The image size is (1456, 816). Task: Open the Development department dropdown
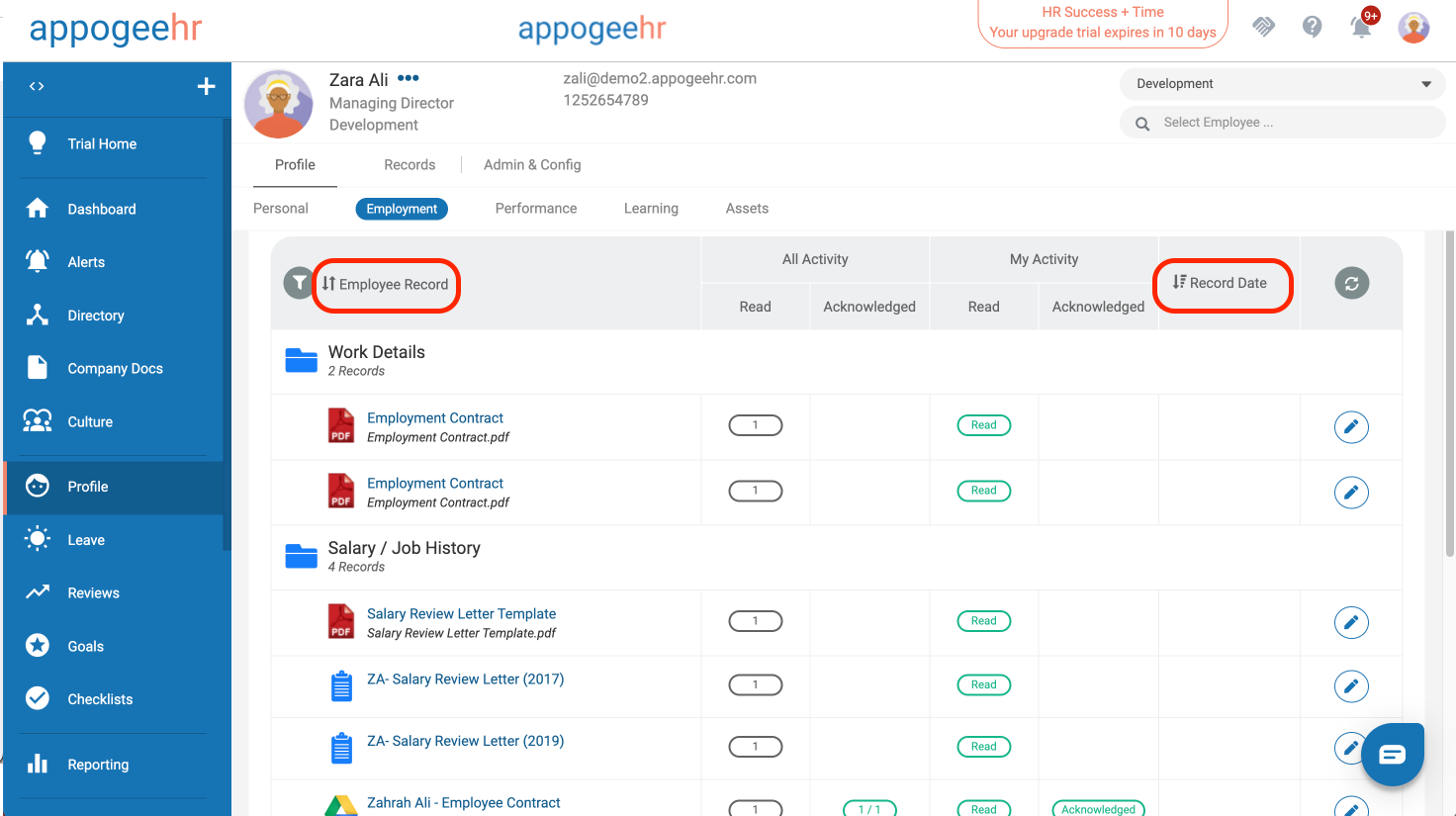point(1283,84)
